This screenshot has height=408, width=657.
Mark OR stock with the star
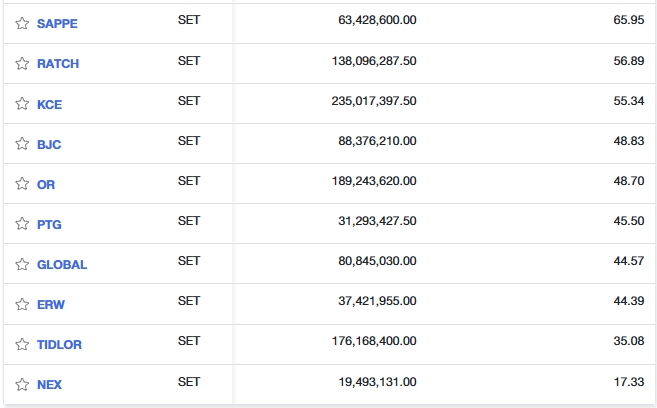point(22,184)
